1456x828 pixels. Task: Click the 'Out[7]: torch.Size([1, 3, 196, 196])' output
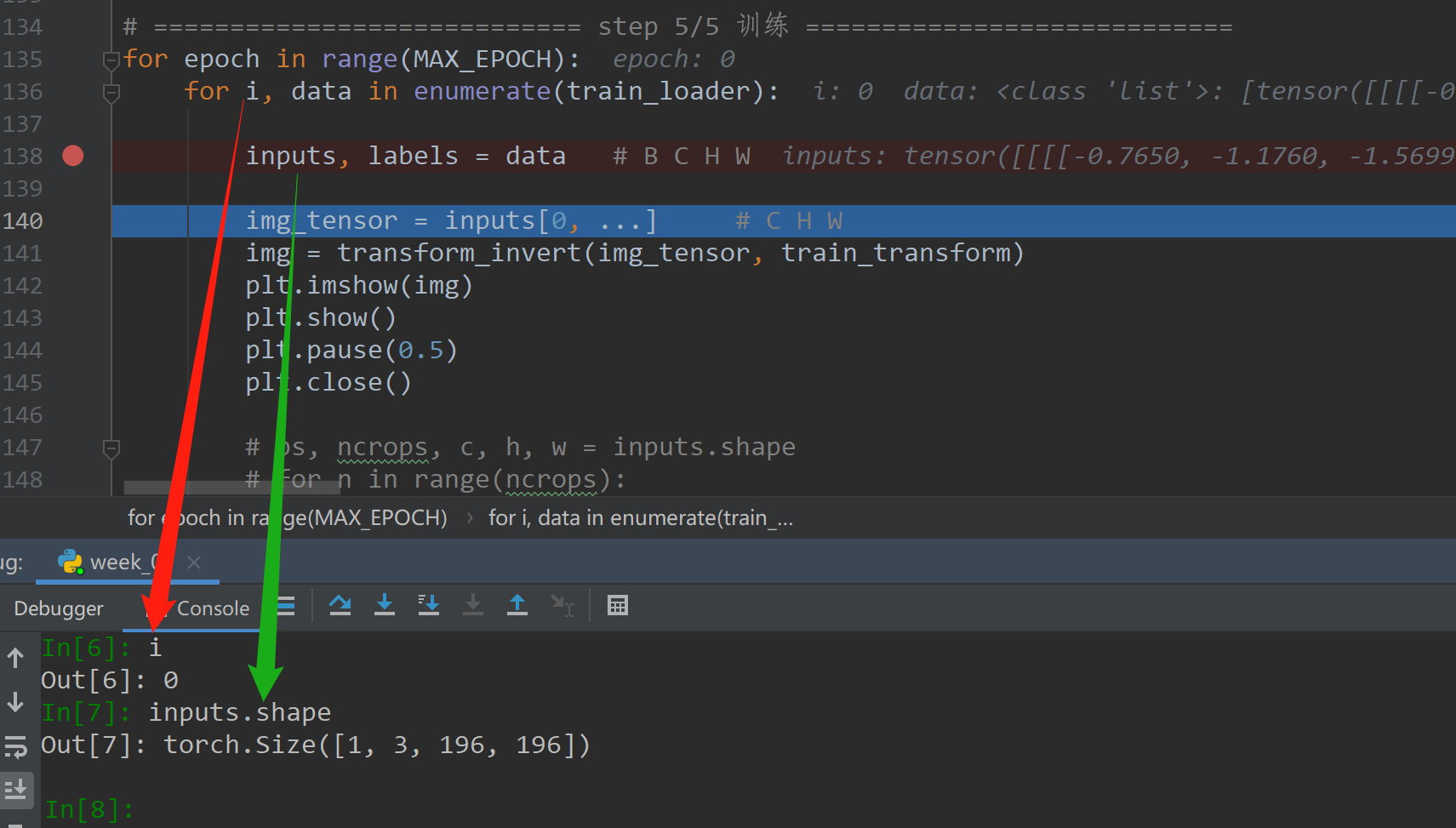[316, 745]
